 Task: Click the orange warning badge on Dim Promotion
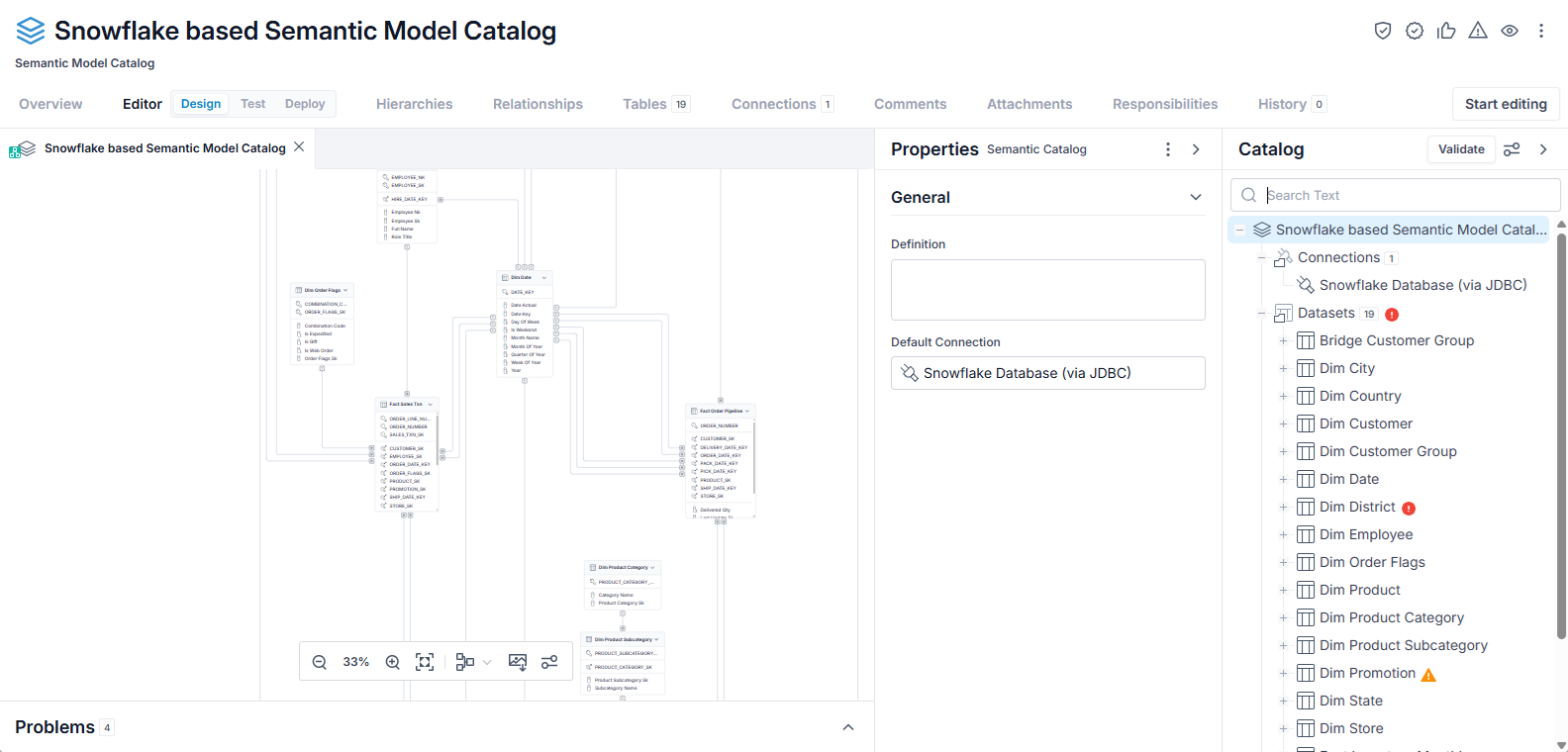(x=1428, y=675)
